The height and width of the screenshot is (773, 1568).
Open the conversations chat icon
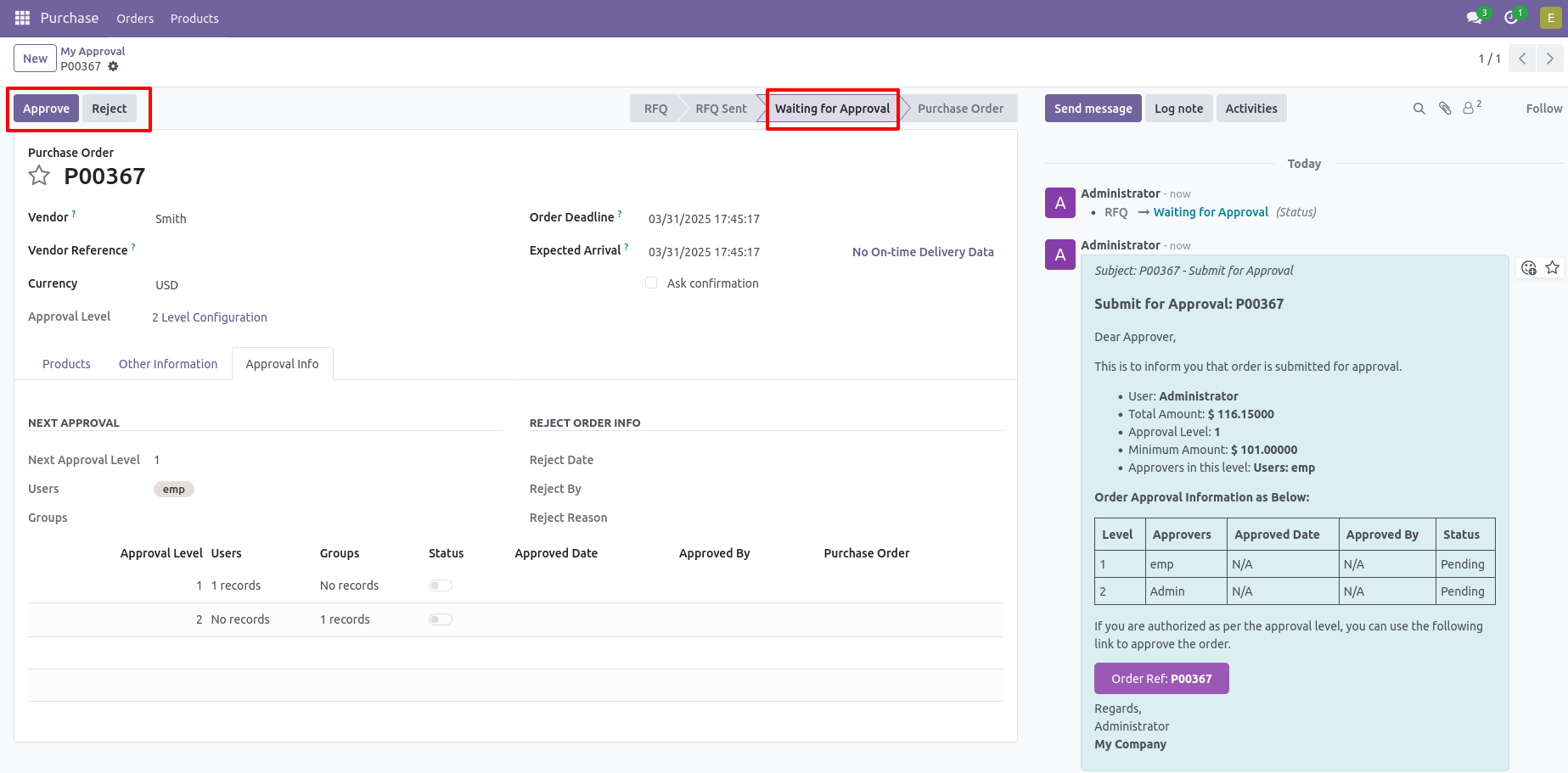[x=1475, y=18]
